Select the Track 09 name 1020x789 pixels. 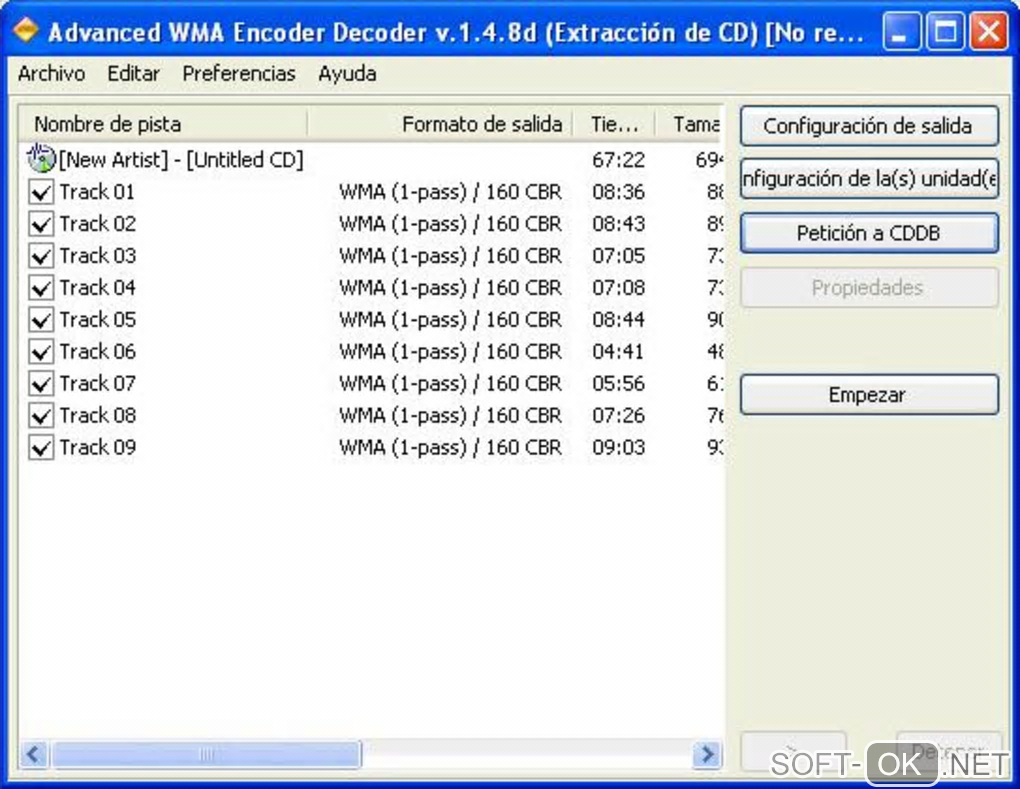click(98, 447)
